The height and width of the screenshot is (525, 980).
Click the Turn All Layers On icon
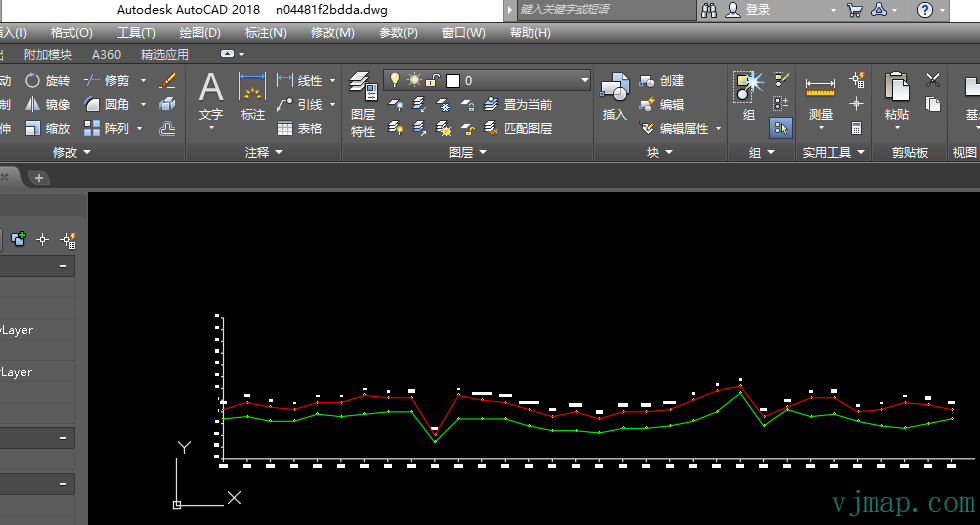tap(395, 128)
